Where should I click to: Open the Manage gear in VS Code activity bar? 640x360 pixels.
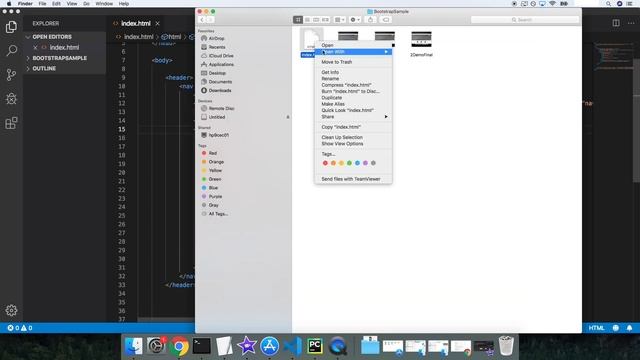11,311
